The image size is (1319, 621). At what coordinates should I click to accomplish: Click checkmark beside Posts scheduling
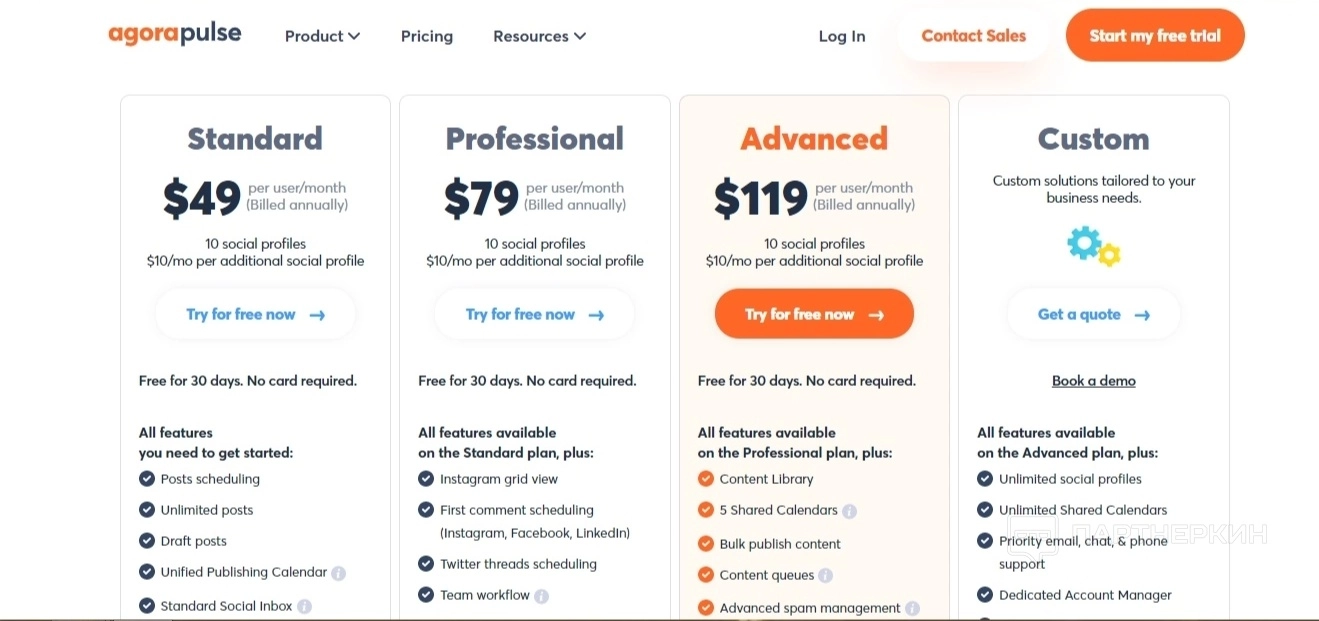(147, 479)
